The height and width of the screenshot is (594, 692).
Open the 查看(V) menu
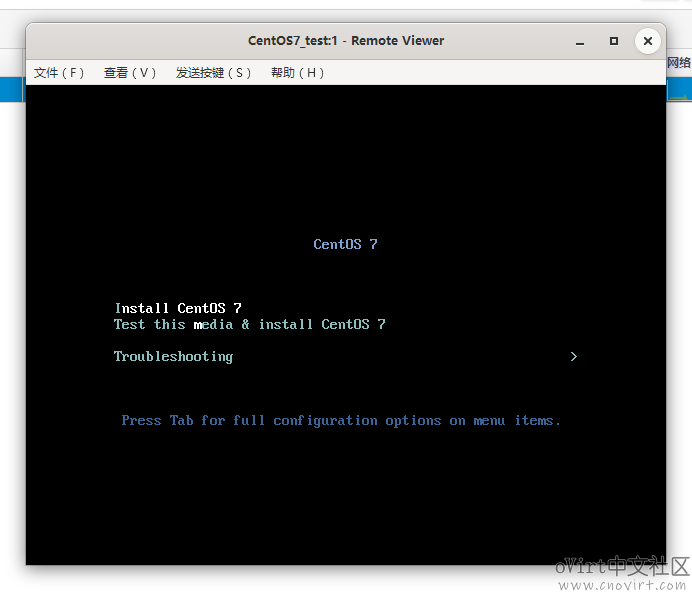click(130, 73)
